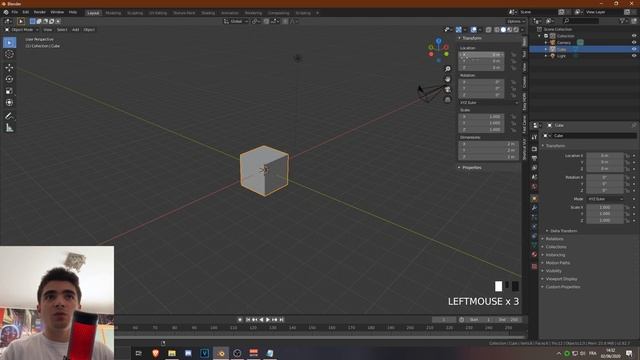
Task: Select the Measure tool
Action: [x=9, y=128]
